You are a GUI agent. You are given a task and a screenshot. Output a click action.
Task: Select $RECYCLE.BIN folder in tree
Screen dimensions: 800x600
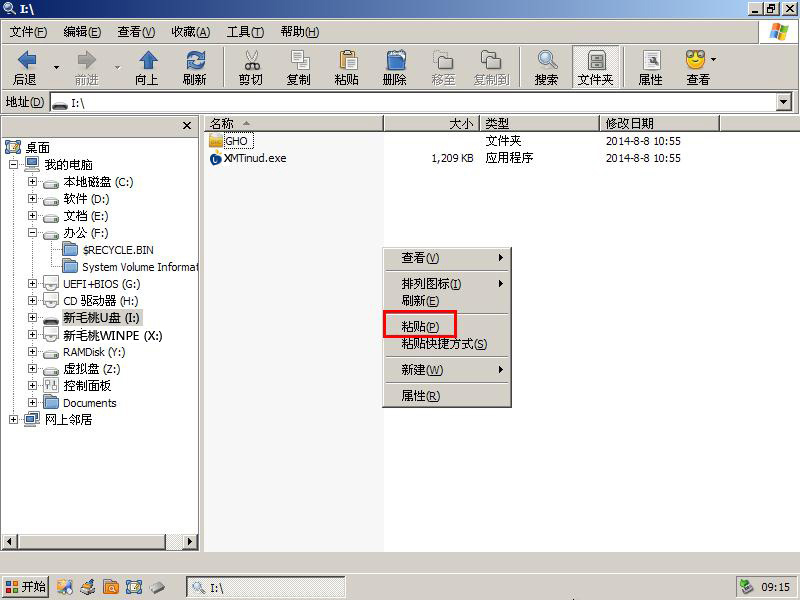[118, 250]
